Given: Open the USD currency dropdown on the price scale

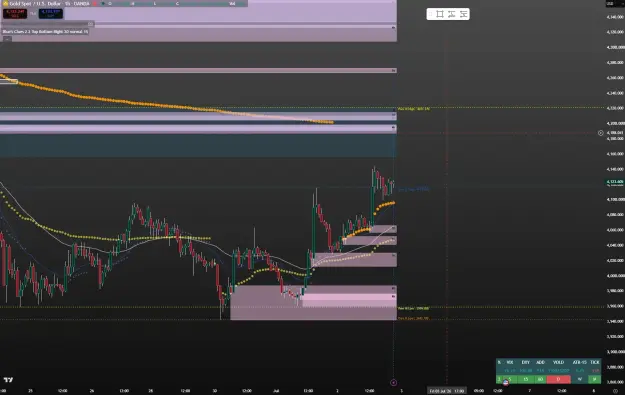Looking at the screenshot, I should [610, 3].
